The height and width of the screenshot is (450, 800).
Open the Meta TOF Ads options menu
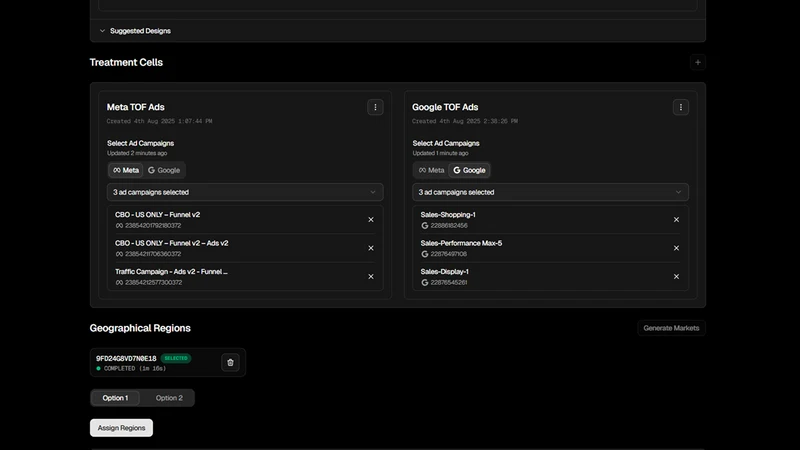[x=375, y=107]
